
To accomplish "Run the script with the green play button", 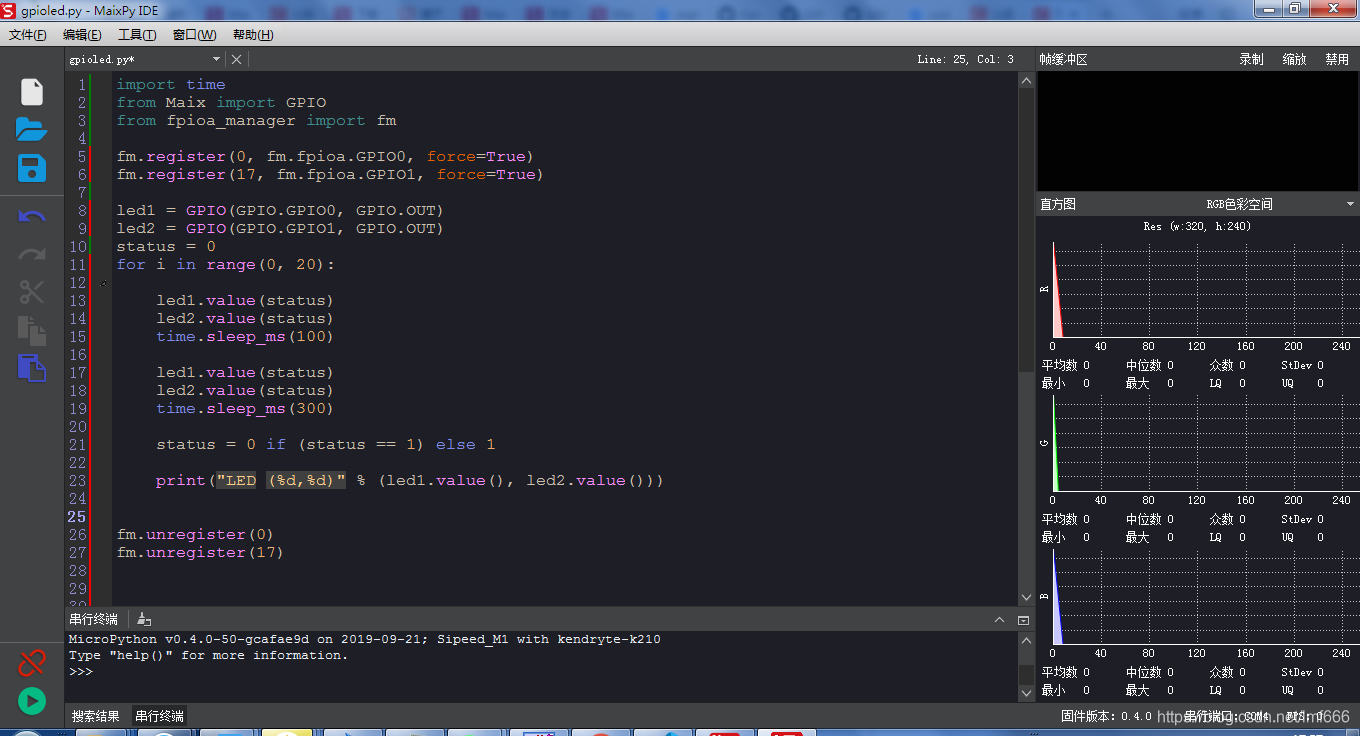I will (x=32, y=701).
